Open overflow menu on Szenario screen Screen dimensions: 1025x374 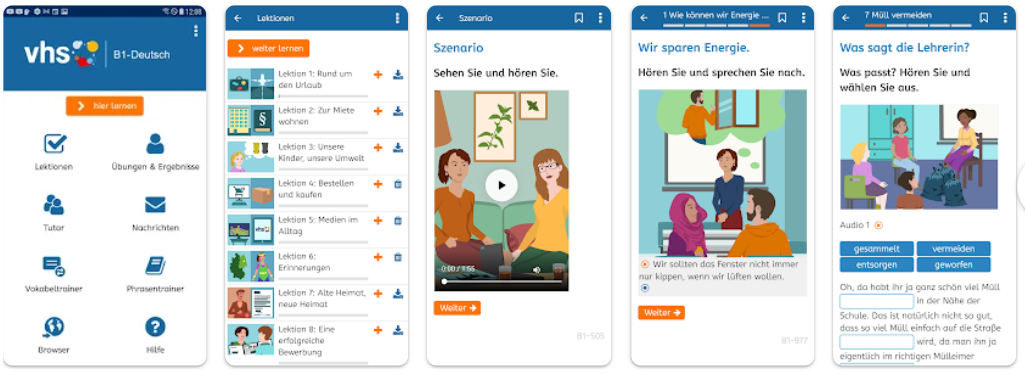600,18
